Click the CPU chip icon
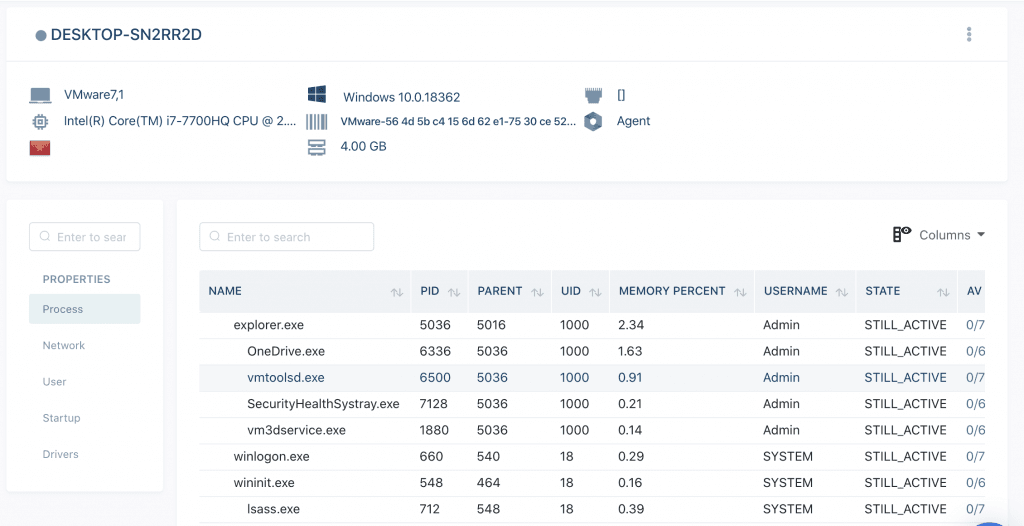The width and height of the screenshot is (1024, 526). pyautogui.click(x=40, y=122)
